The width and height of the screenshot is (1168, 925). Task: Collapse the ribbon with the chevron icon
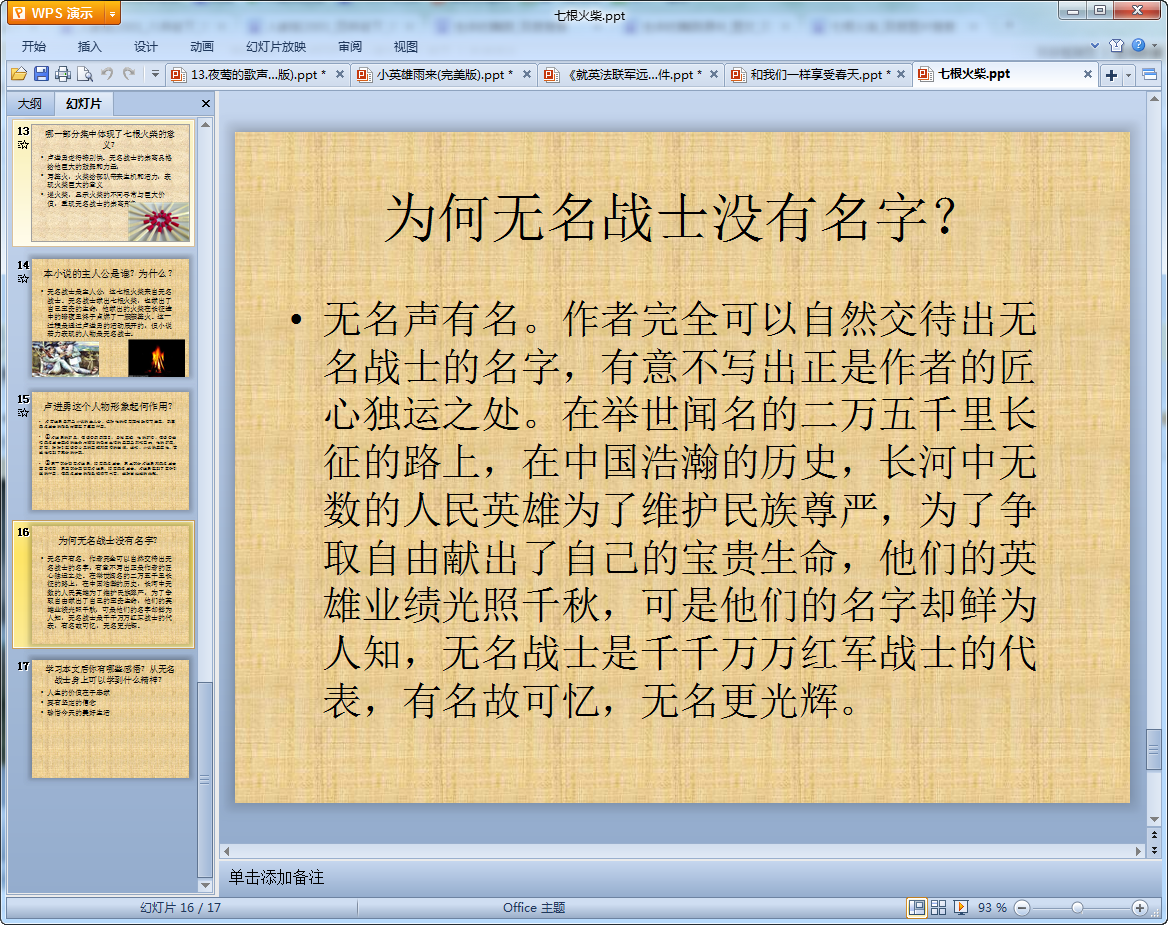1095,45
